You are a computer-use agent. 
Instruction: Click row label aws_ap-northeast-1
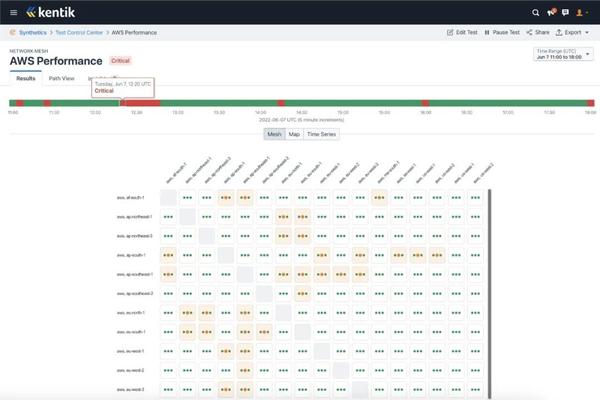[134, 217]
